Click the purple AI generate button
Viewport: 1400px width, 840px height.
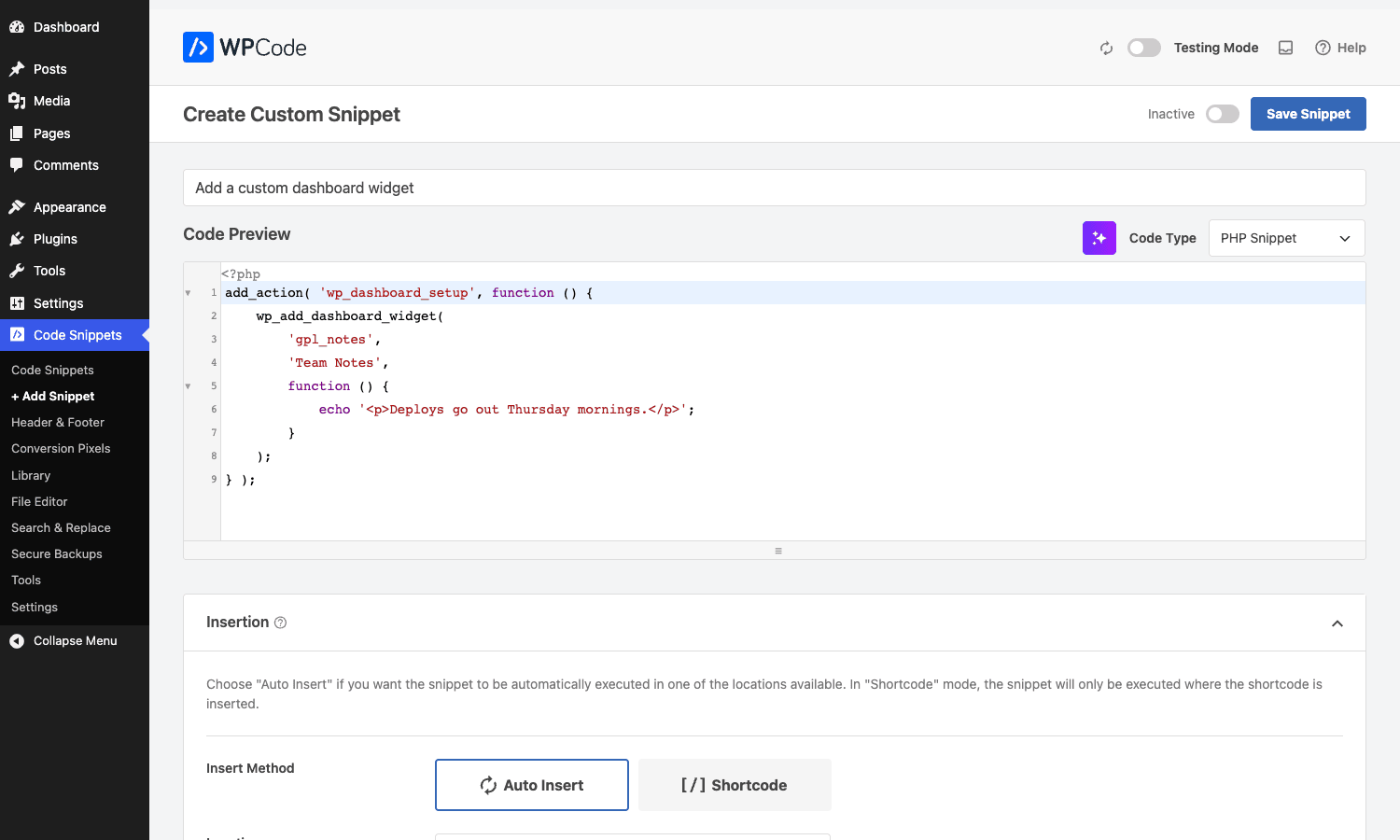[x=1099, y=238]
